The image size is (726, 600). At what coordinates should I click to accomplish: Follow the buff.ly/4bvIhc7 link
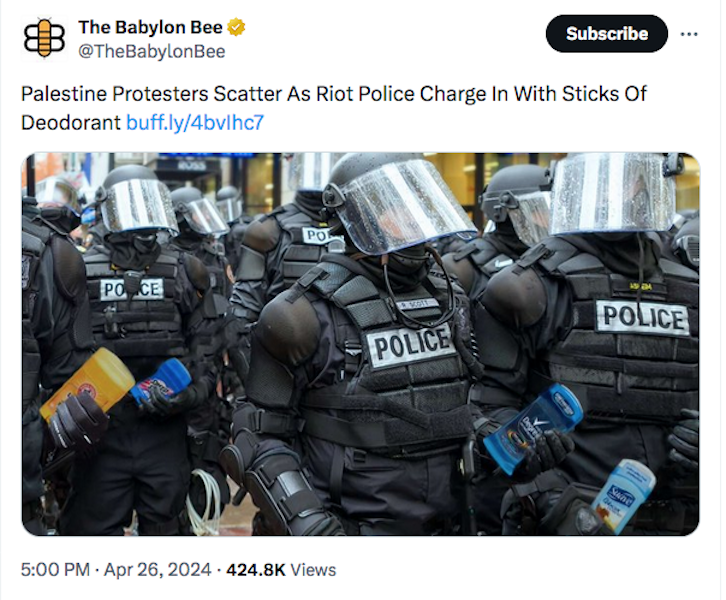click(195, 123)
